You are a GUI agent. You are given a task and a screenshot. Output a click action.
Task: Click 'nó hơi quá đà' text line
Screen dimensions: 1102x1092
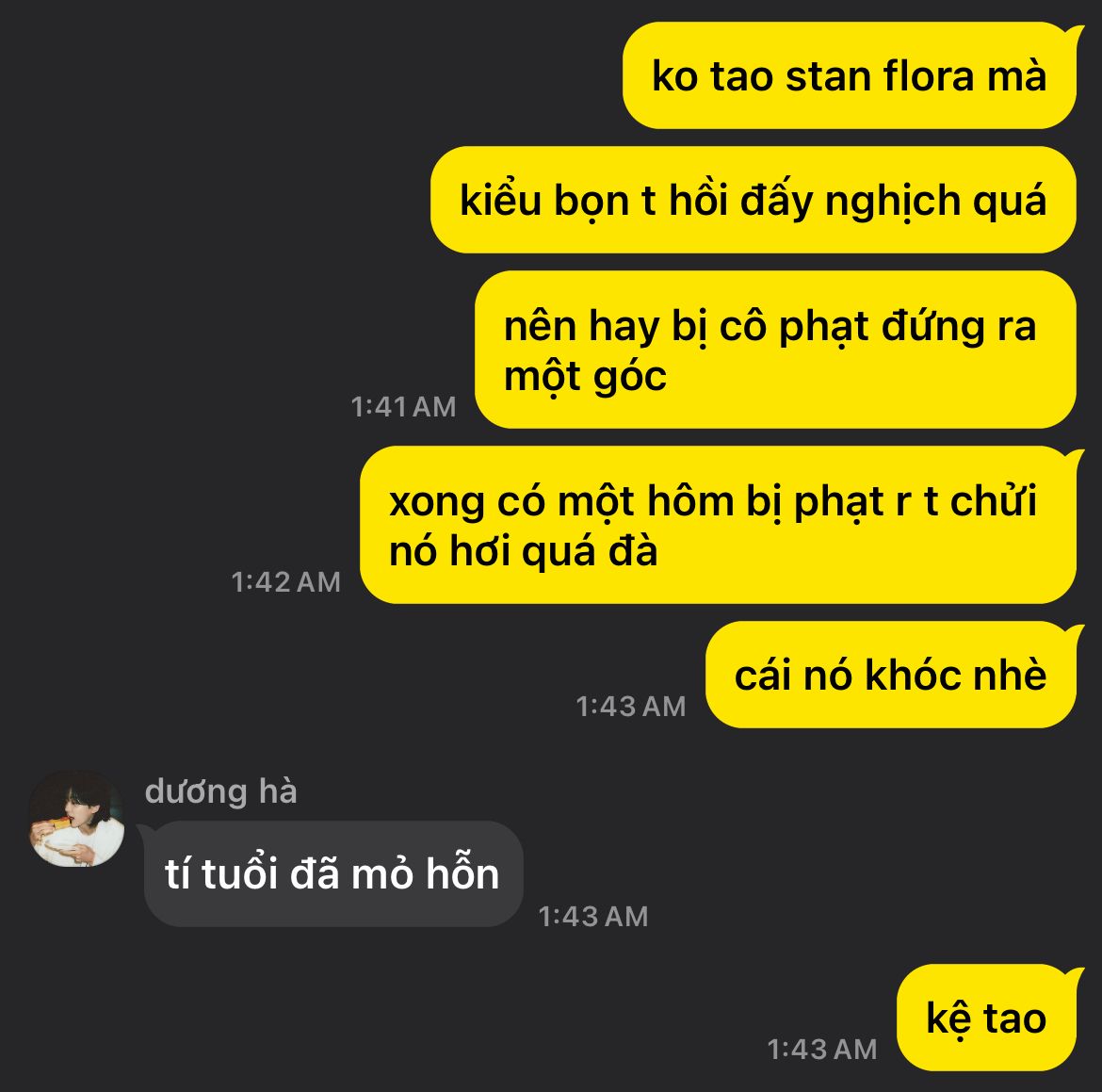(523, 550)
